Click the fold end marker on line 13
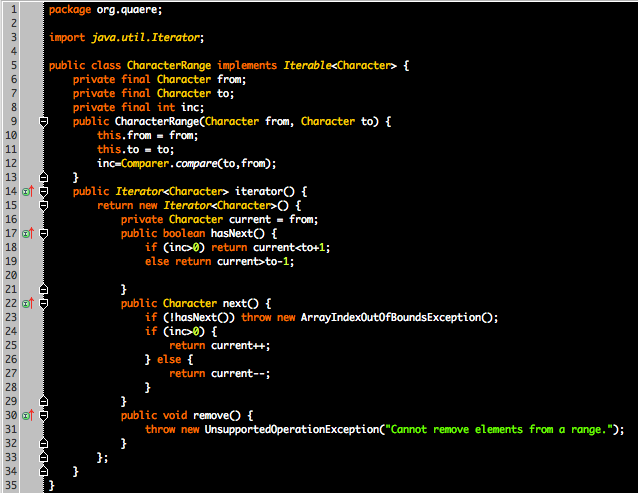This screenshot has height=493, width=638. 44,177
